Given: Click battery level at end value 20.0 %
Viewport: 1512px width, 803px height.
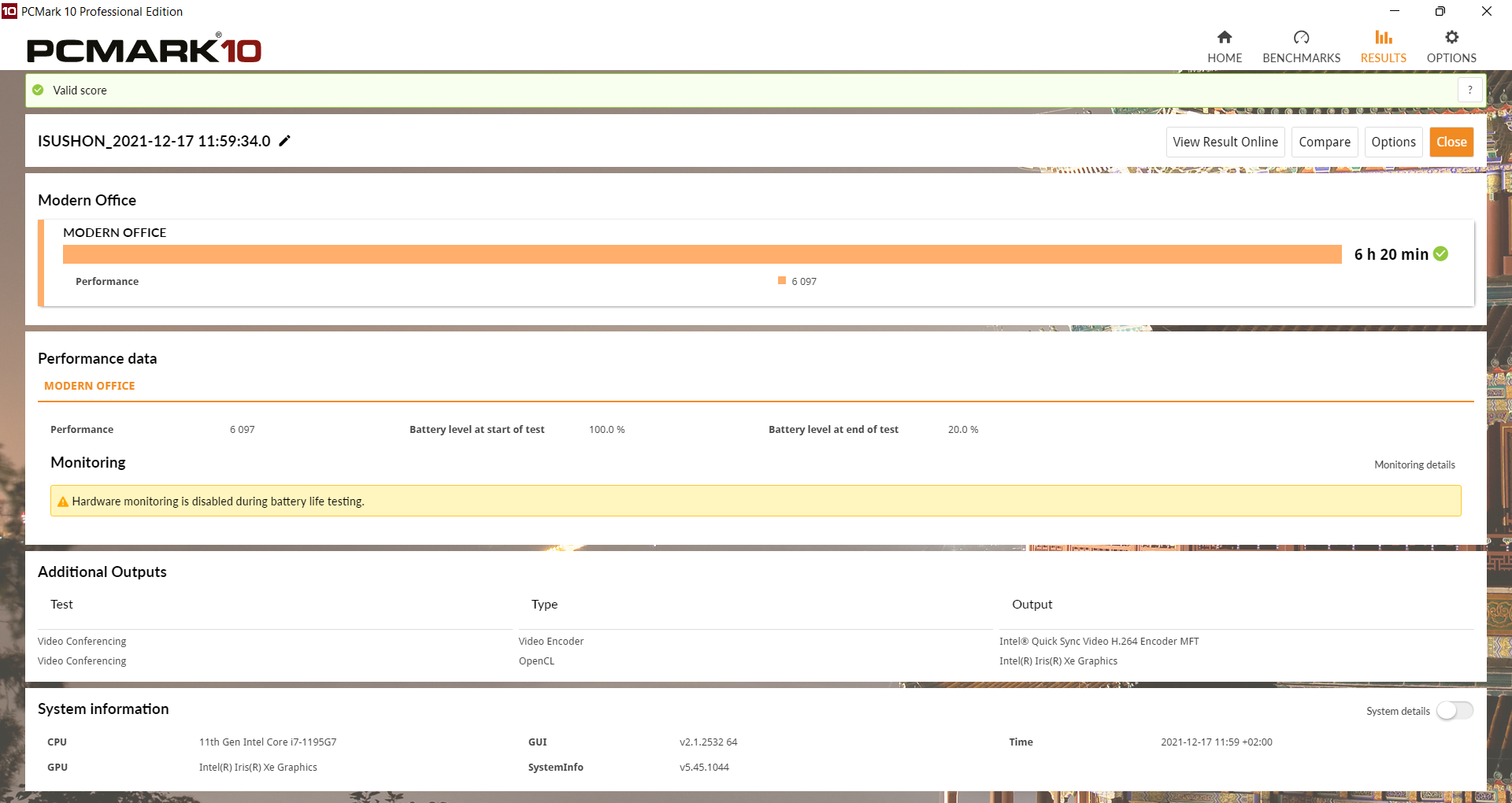Looking at the screenshot, I should pyautogui.click(x=963, y=429).
